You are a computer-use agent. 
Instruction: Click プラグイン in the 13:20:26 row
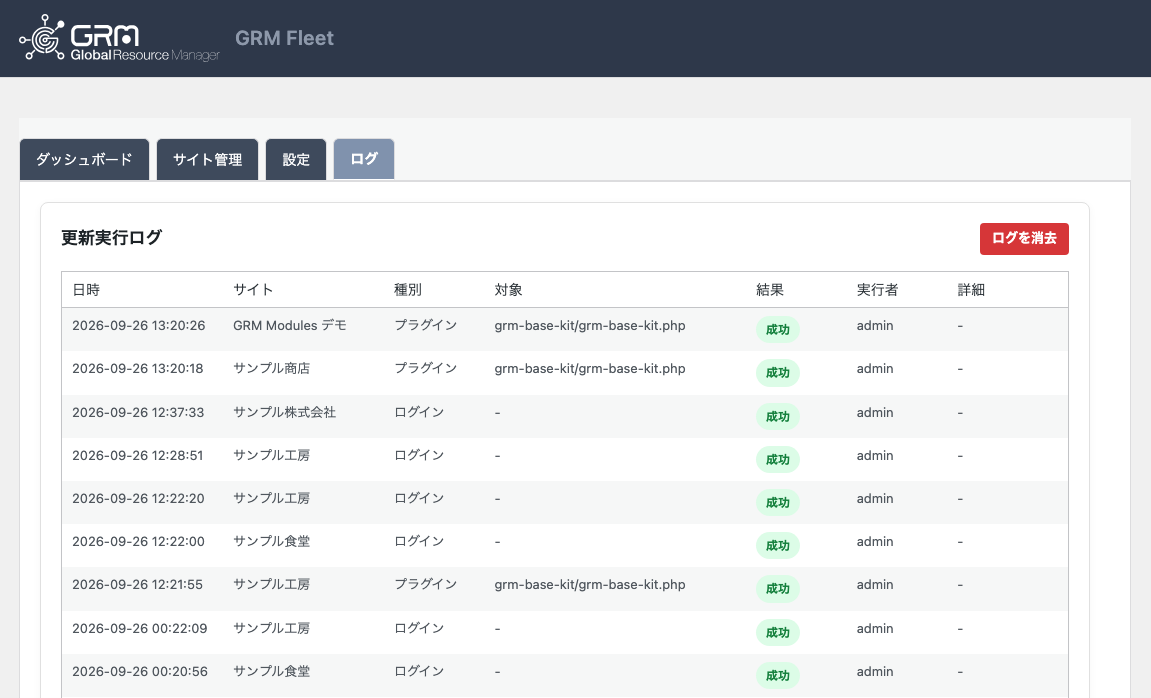point(426,326)
